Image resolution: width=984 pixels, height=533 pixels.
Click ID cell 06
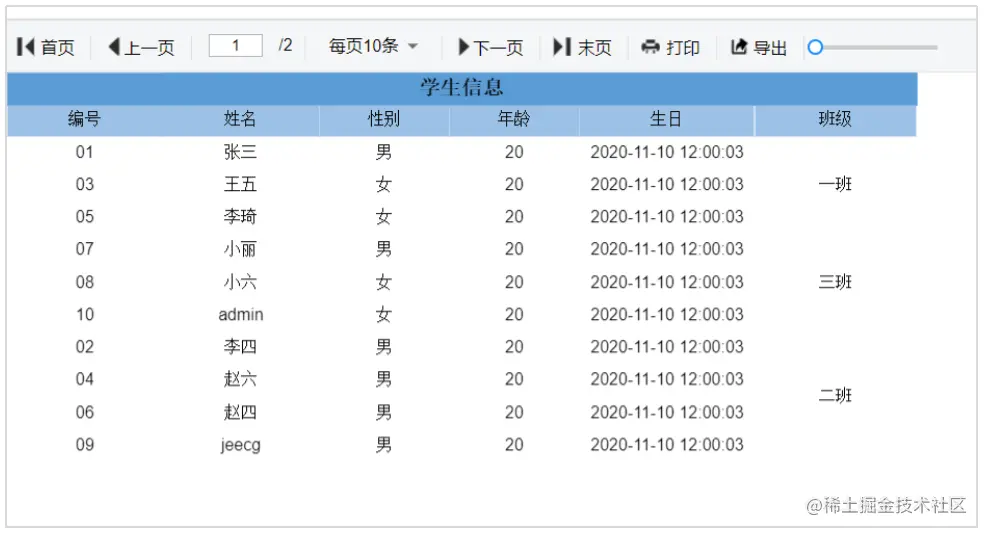pos(85,412)
